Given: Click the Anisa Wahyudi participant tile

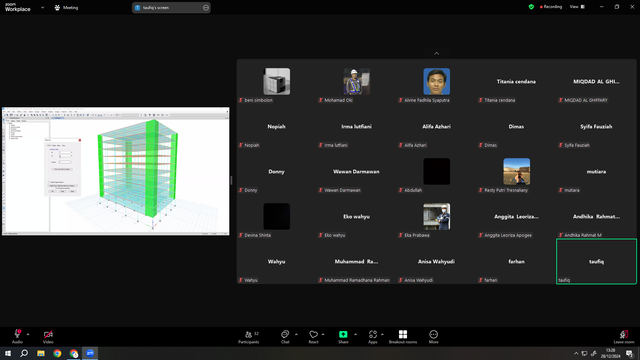Looking at the screenshot, I should tap(436, 262).
